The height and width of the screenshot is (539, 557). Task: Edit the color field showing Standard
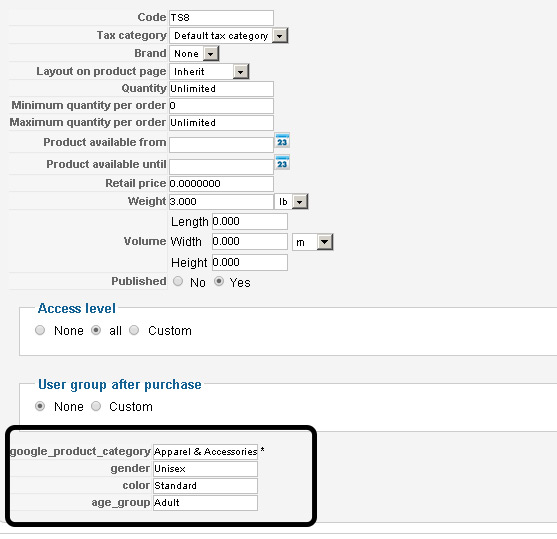click(205, 486)
